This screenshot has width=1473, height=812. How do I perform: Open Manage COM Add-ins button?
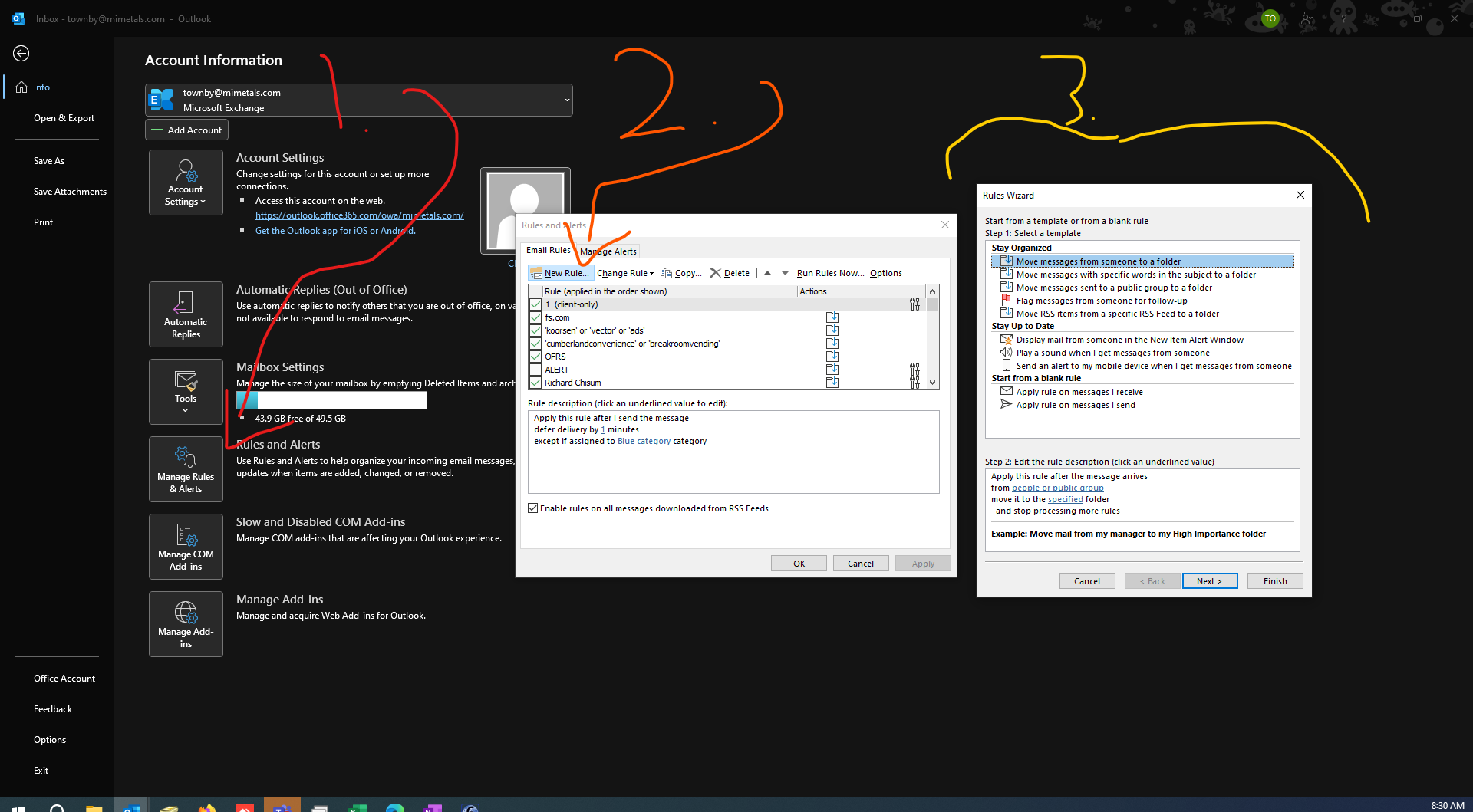click(x=186, y=547)
